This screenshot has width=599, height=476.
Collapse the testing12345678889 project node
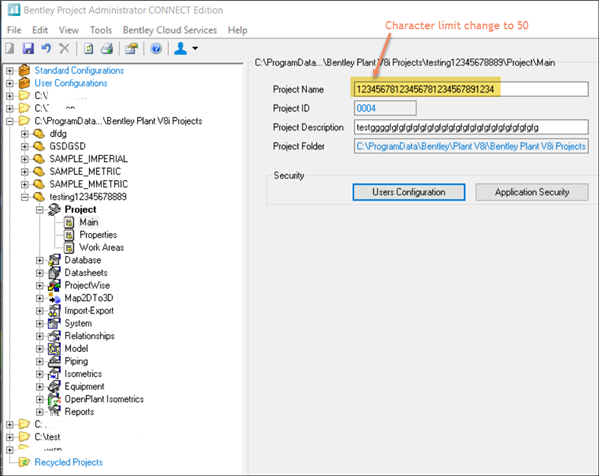(25, 197)
